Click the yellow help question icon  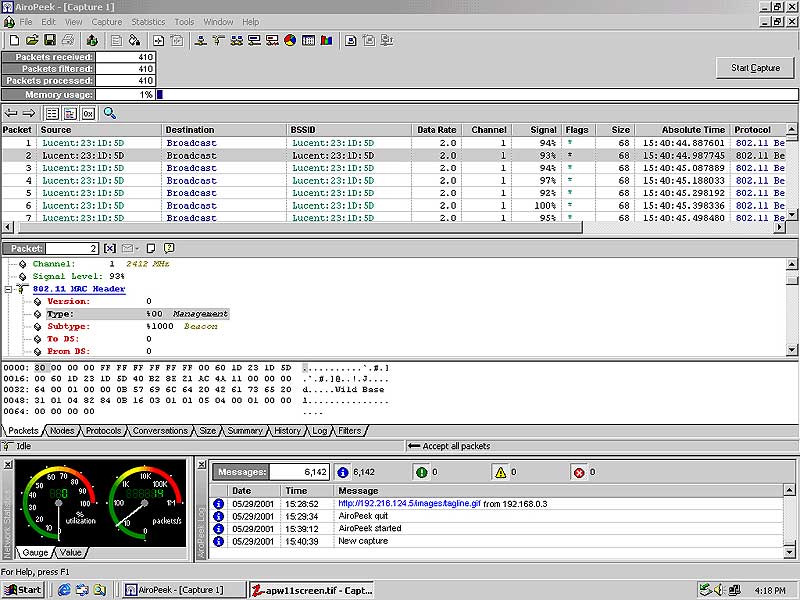click(169, 248)
